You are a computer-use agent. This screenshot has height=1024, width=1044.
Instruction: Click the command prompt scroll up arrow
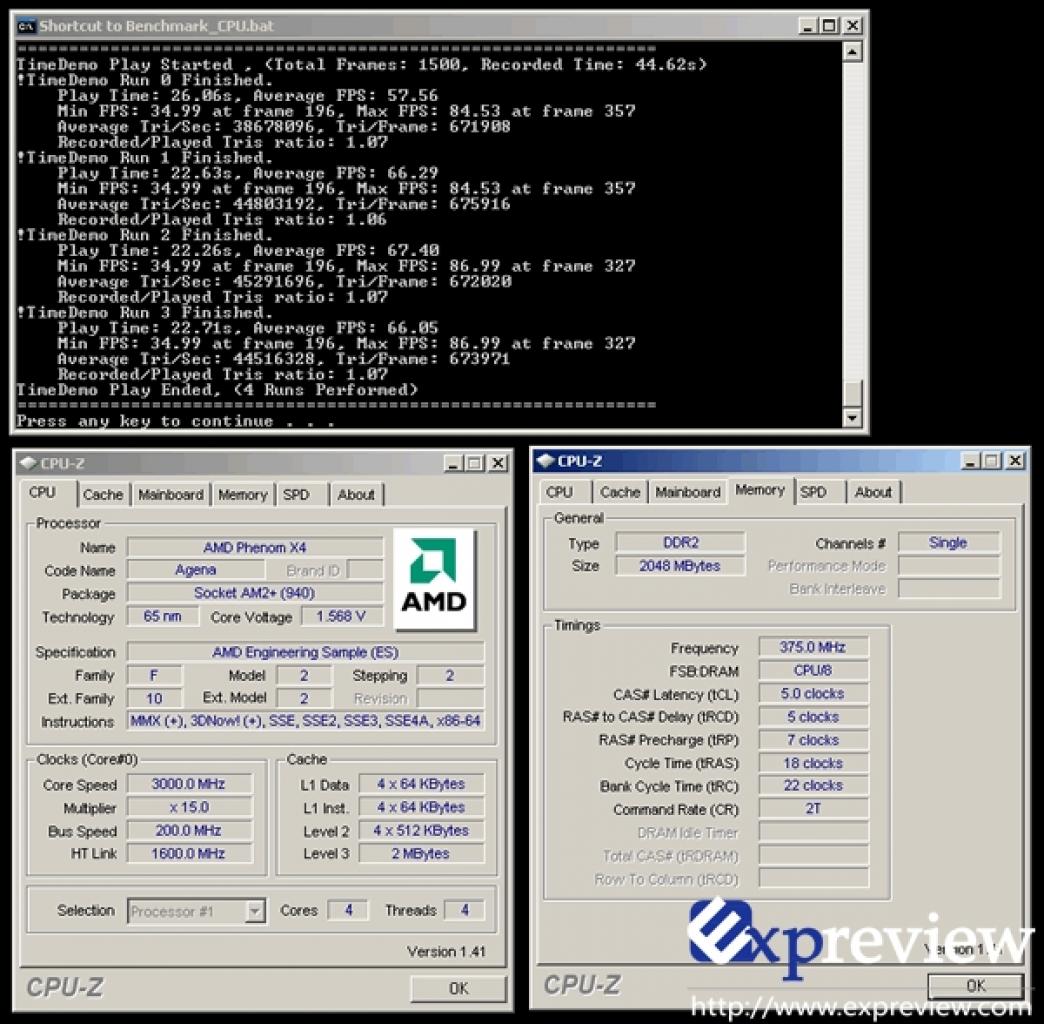click(852, 51)
